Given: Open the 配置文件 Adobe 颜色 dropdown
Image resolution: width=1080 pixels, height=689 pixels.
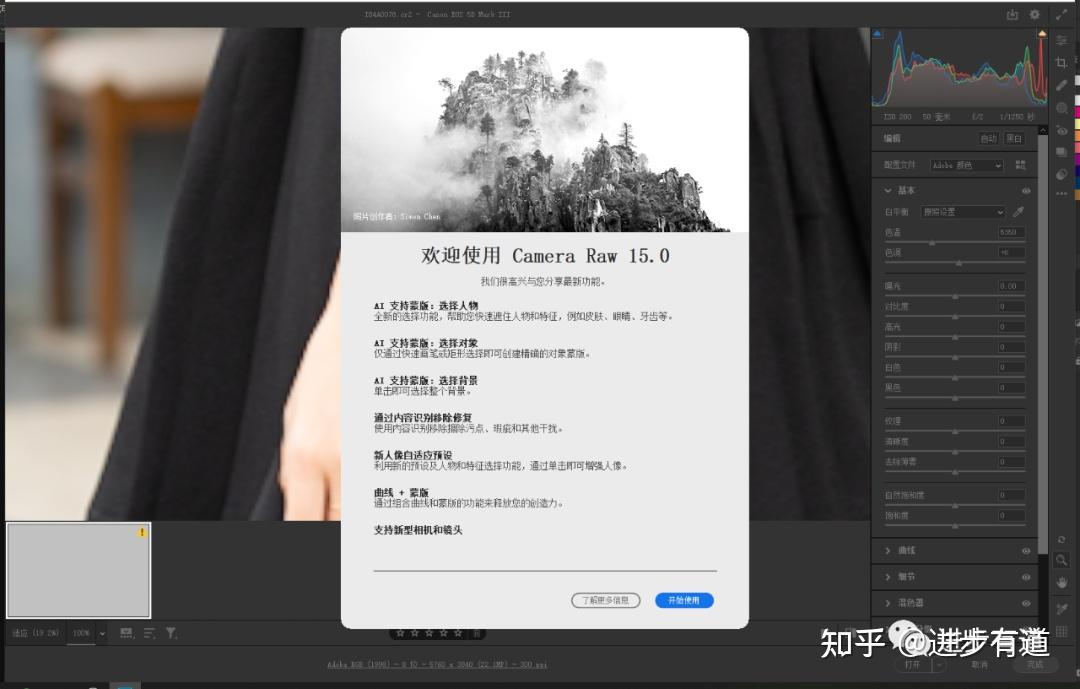Looking at the screenshot, I should (966, 165).
